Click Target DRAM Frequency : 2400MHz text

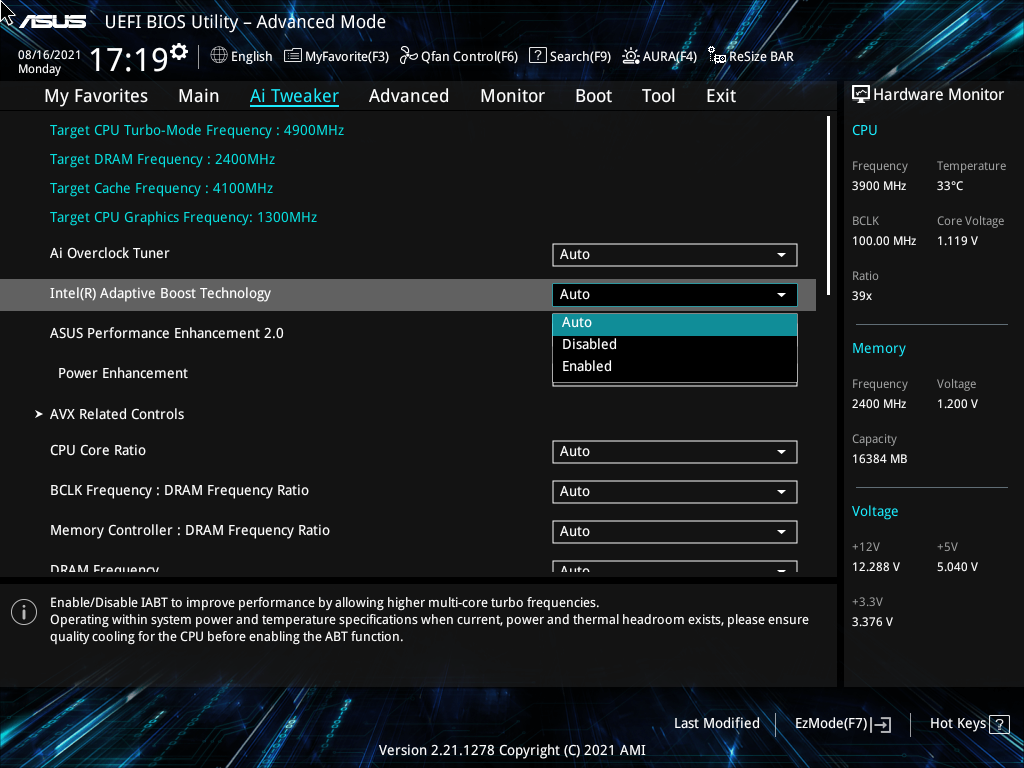(162, 159)
